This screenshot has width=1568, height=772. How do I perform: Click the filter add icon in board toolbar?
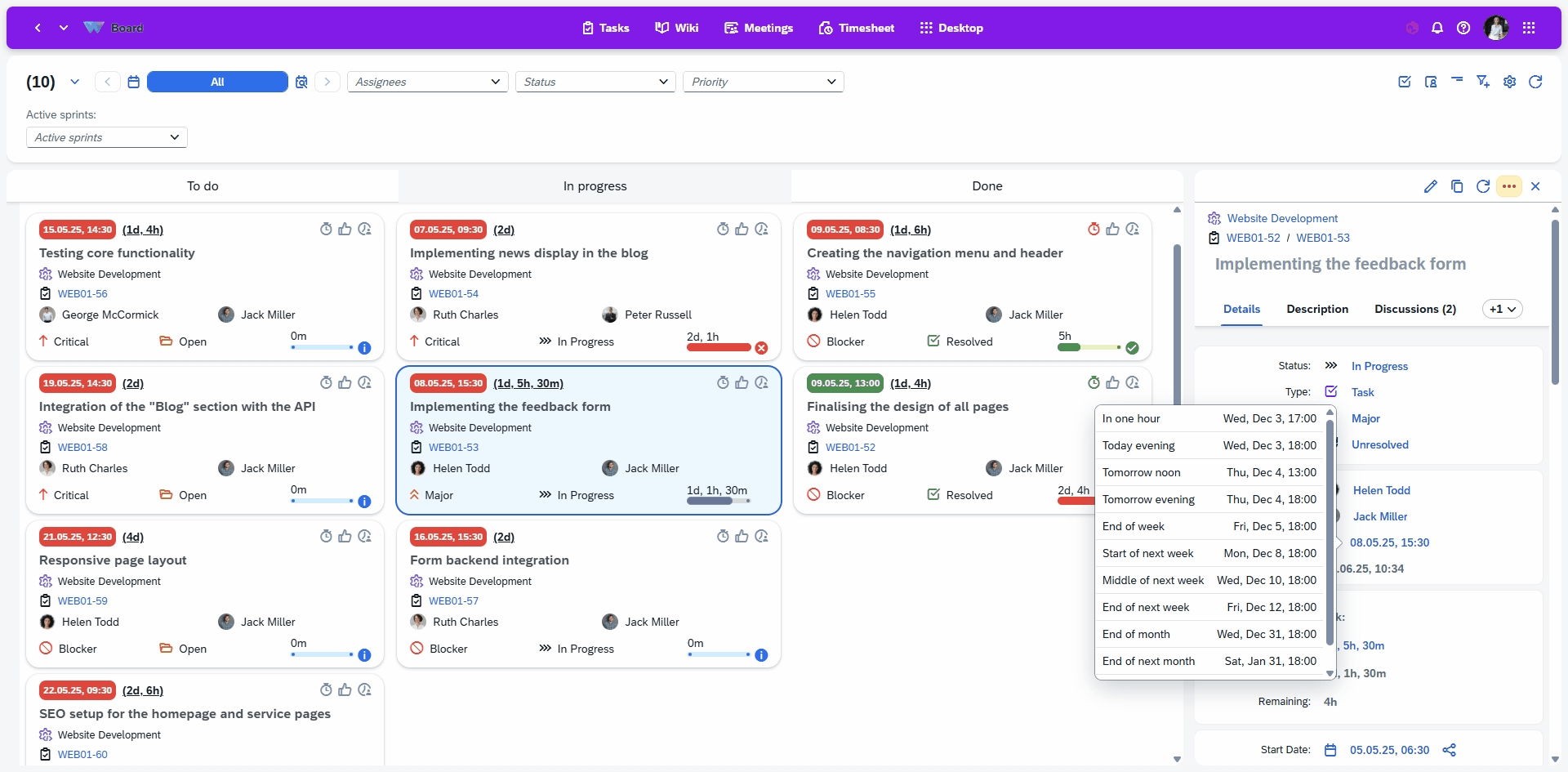click(x=1483, y=82)
